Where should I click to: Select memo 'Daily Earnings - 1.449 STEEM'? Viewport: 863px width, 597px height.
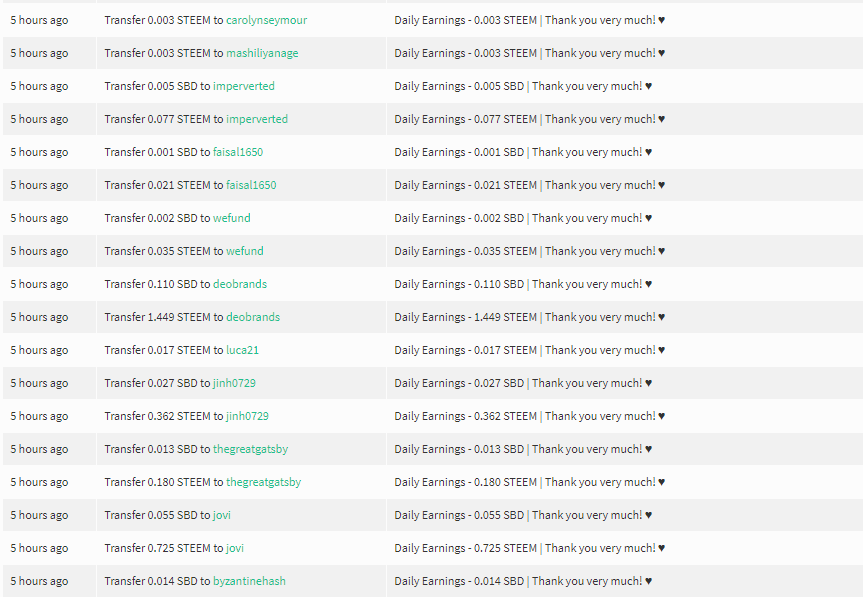466,317
